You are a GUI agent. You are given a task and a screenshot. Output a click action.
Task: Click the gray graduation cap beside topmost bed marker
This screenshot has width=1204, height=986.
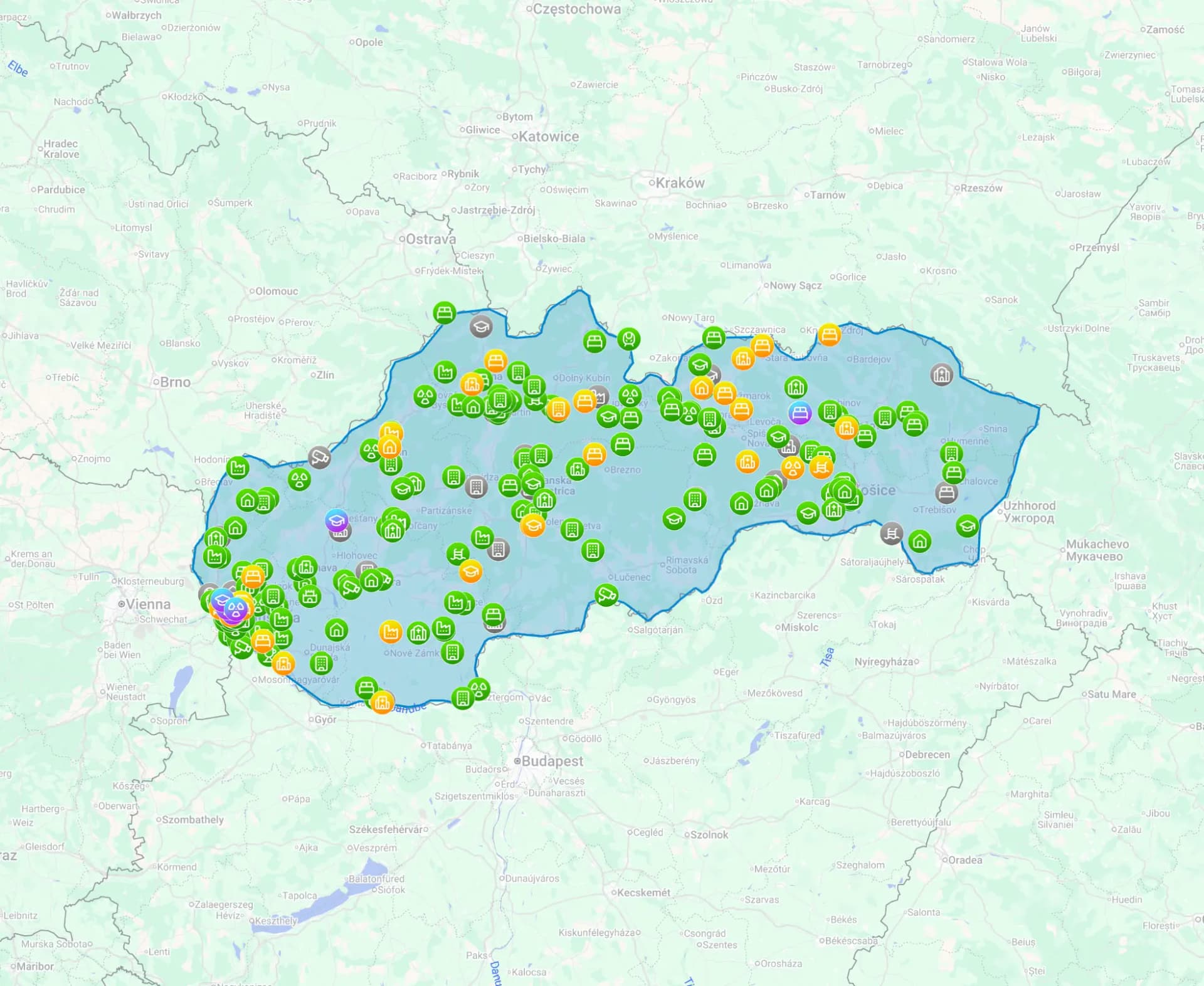coord(481,326)
